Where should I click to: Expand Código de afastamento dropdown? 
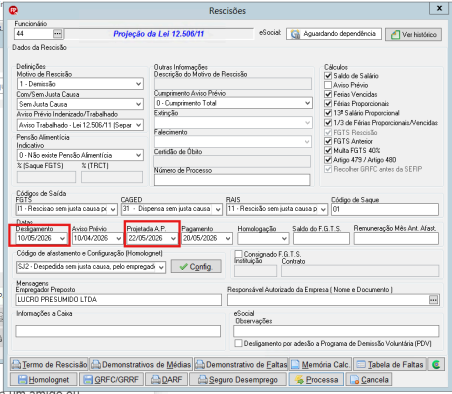161,267
